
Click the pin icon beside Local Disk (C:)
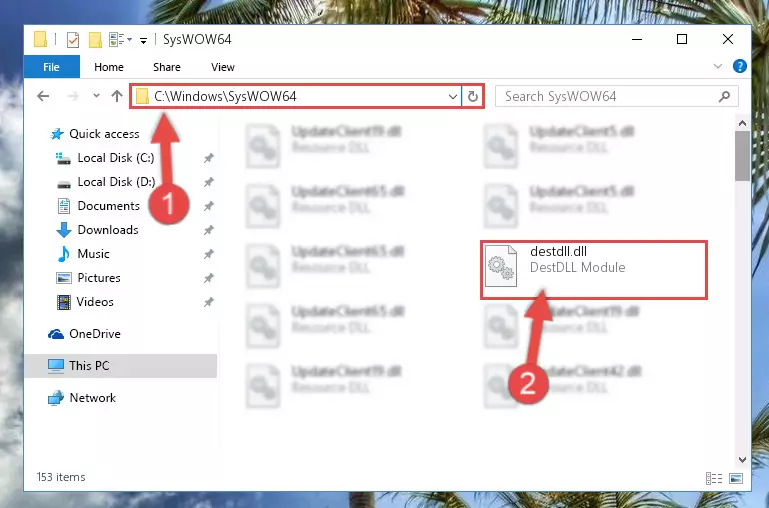(208, 158)
